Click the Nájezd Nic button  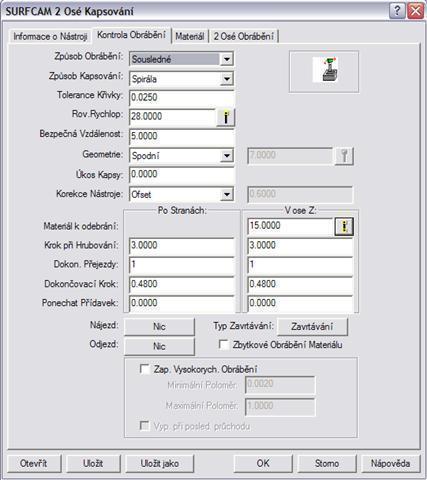point(159,327)
